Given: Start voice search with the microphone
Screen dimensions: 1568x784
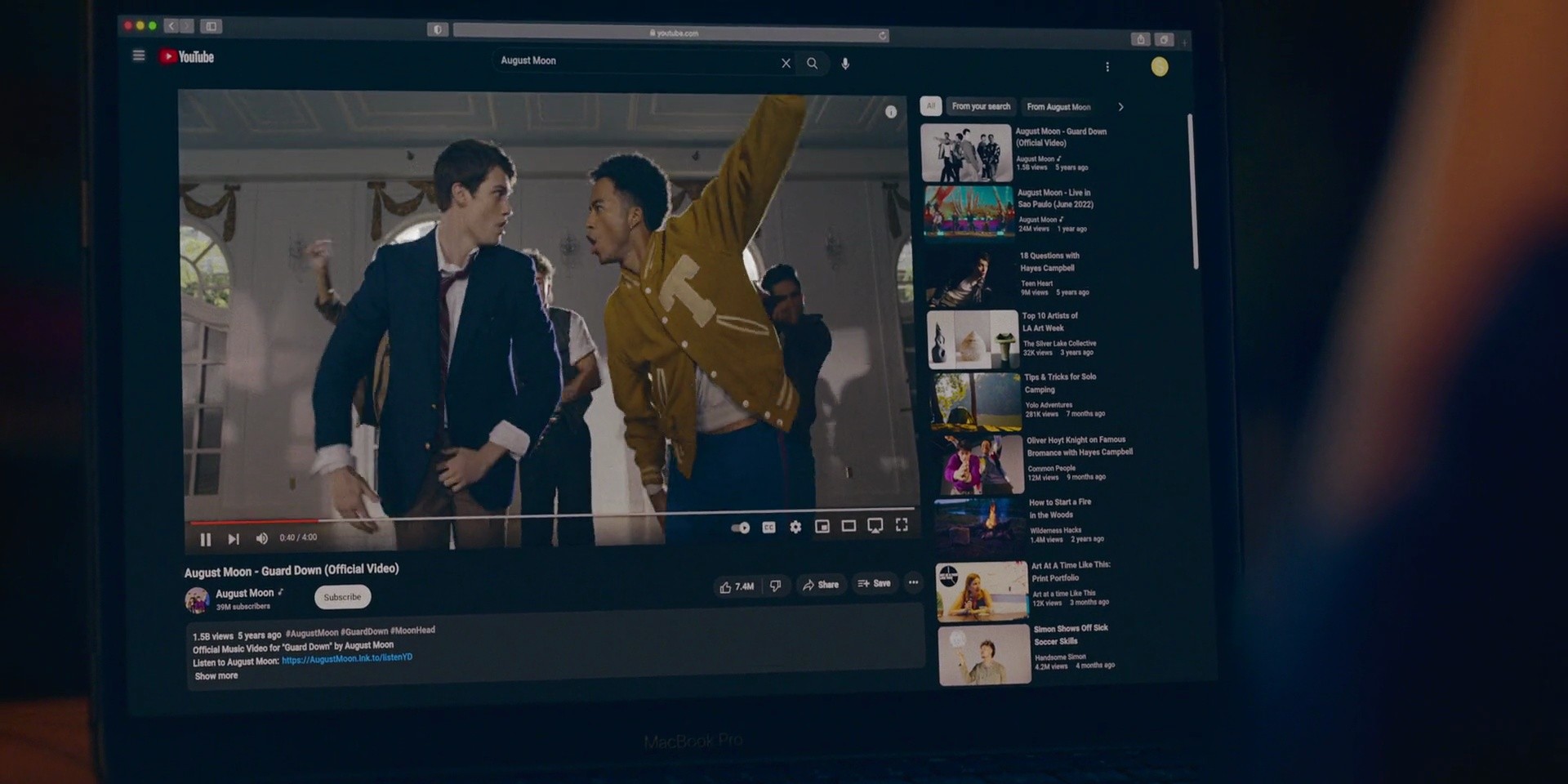Looking at the screenshot, I should tap(845, 64).
